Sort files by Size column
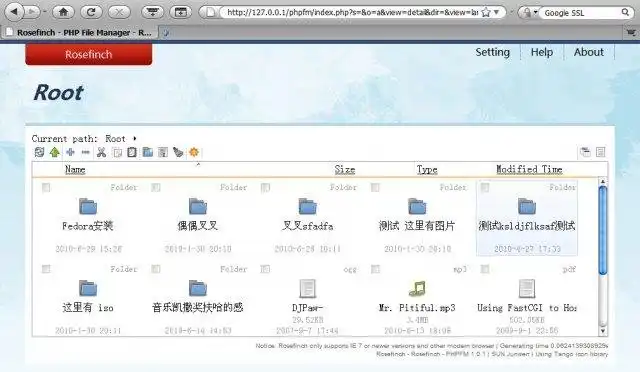 [x=345, y=169]
